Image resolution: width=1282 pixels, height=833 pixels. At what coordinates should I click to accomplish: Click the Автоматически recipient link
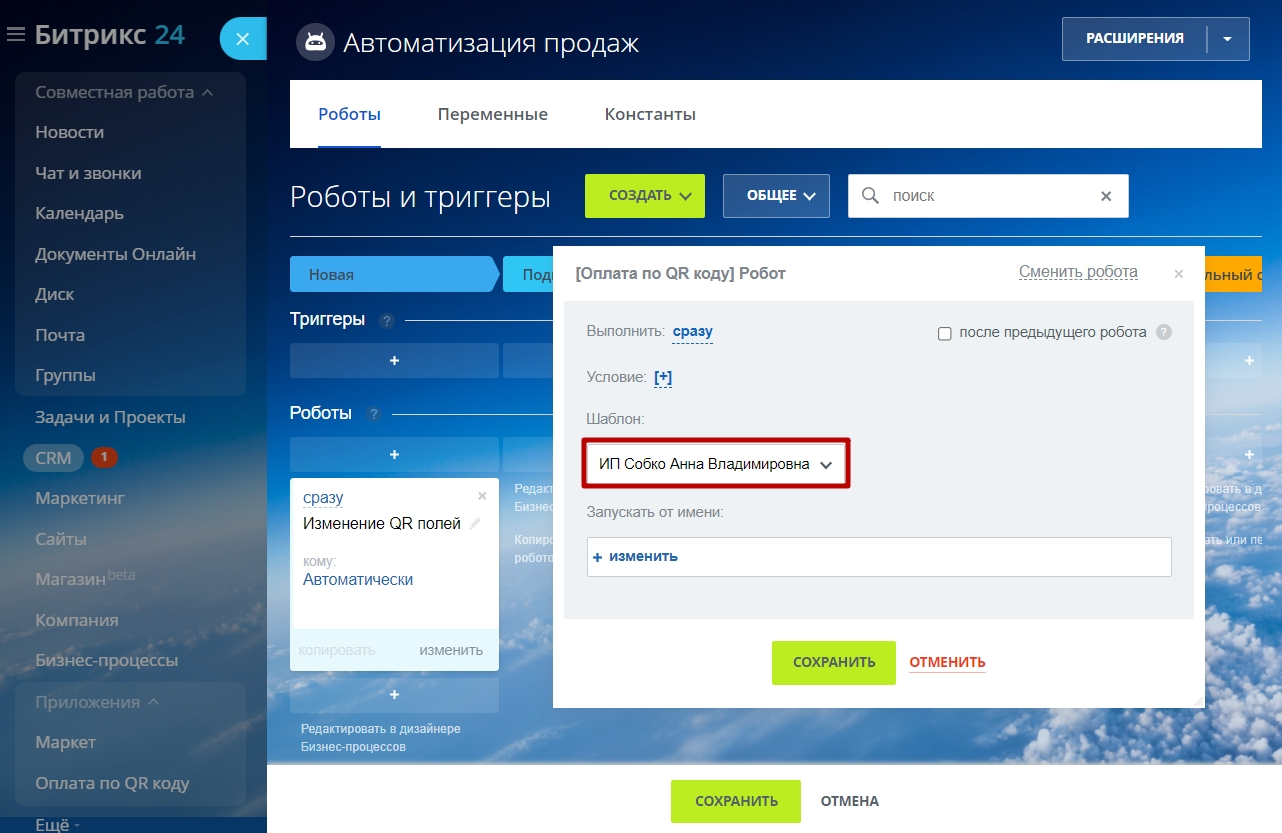(x=358, y=580)
